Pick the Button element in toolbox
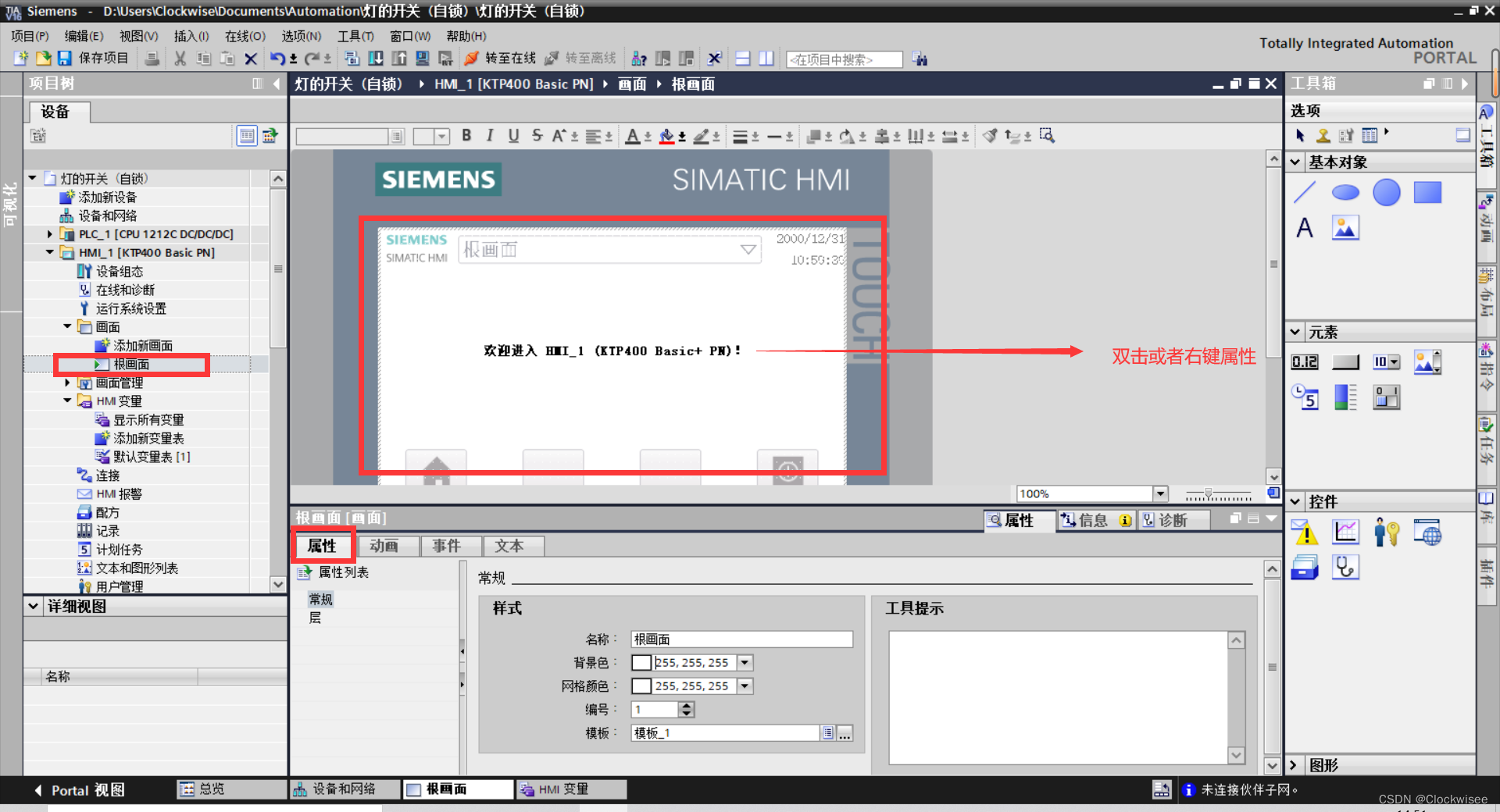 (x=1345, y=361)
